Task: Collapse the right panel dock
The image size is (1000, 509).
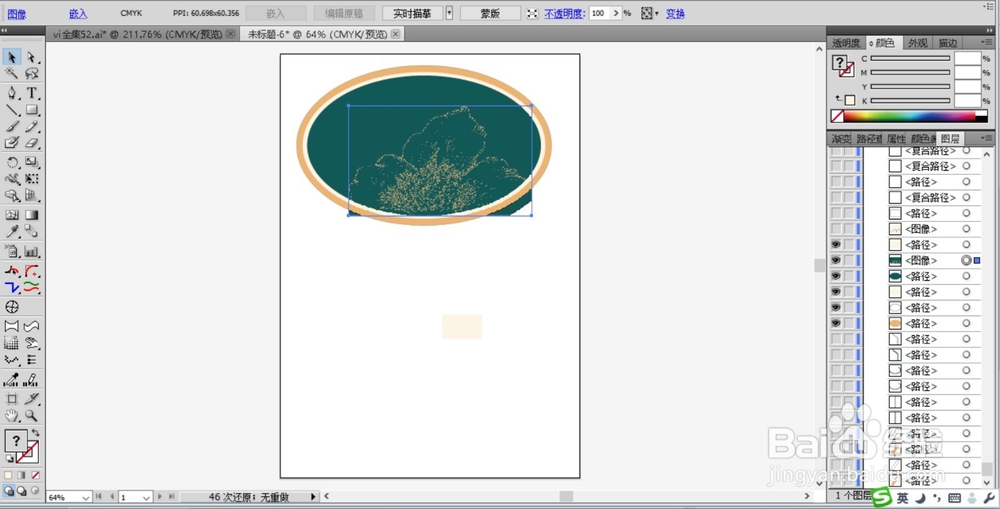Action: click(989, 30)
